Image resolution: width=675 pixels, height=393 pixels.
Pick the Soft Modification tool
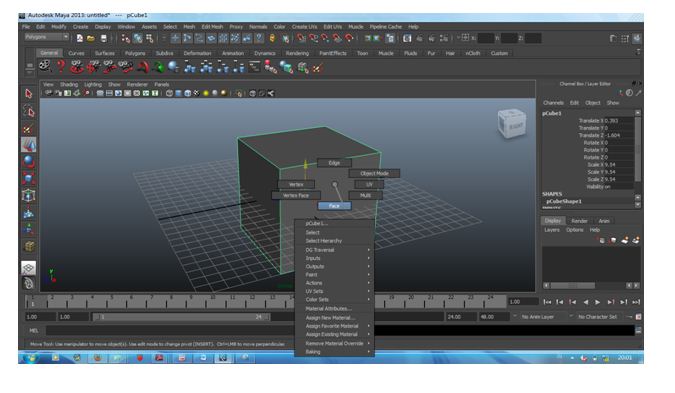pos(28,213)
